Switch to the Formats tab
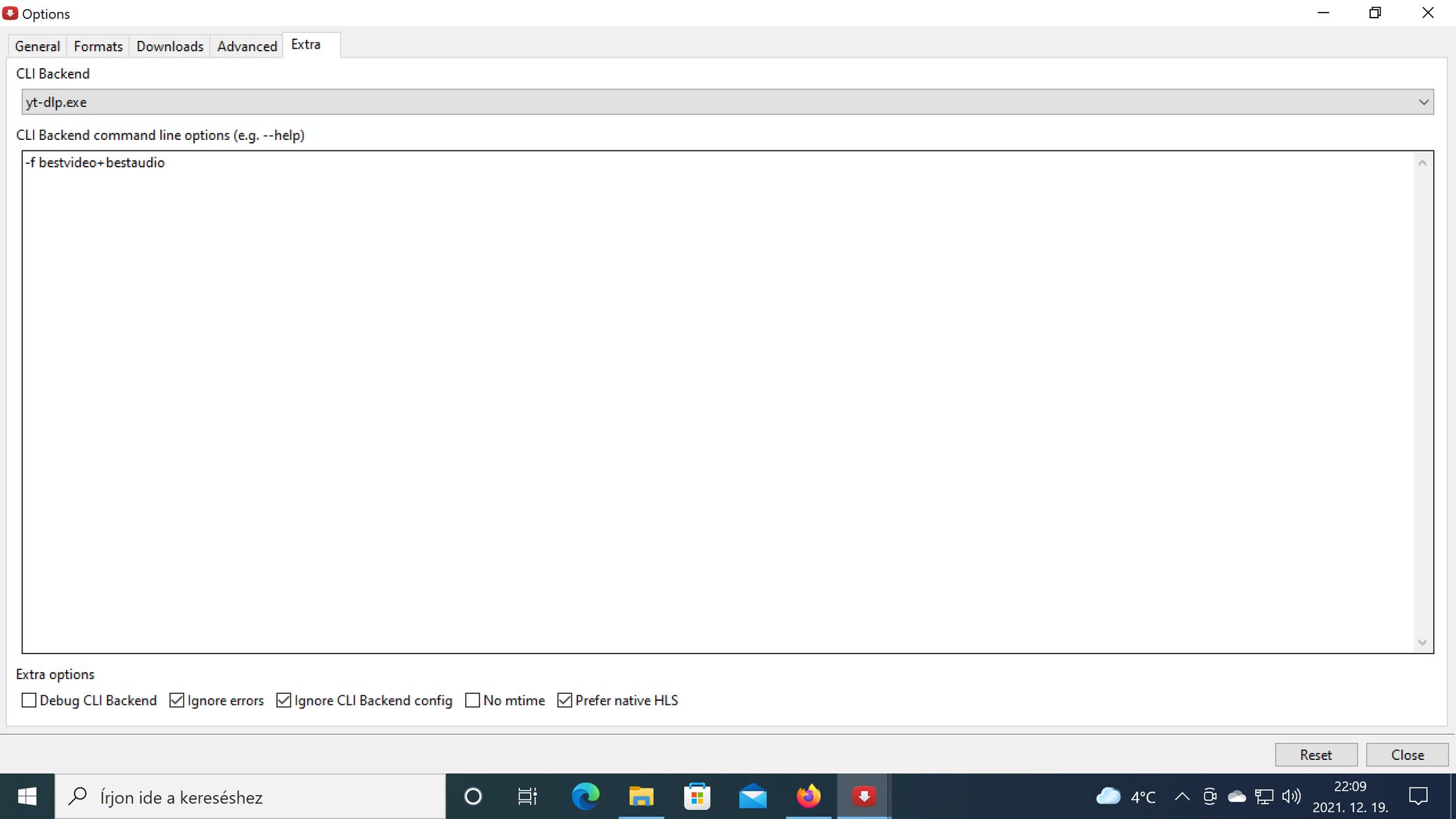Viewport: 1456px width, 819px height. click(x=98, y=46)
